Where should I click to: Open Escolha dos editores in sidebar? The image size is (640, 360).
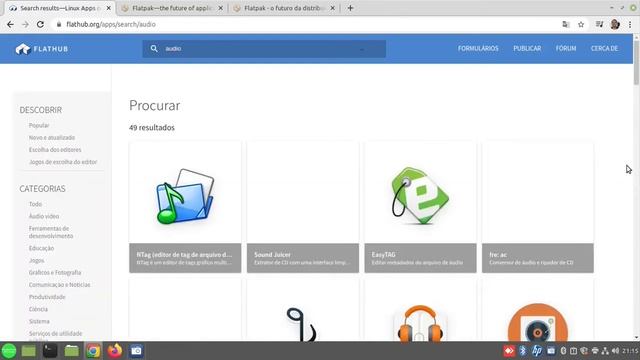pyautogui.click(x=55, y=150)
